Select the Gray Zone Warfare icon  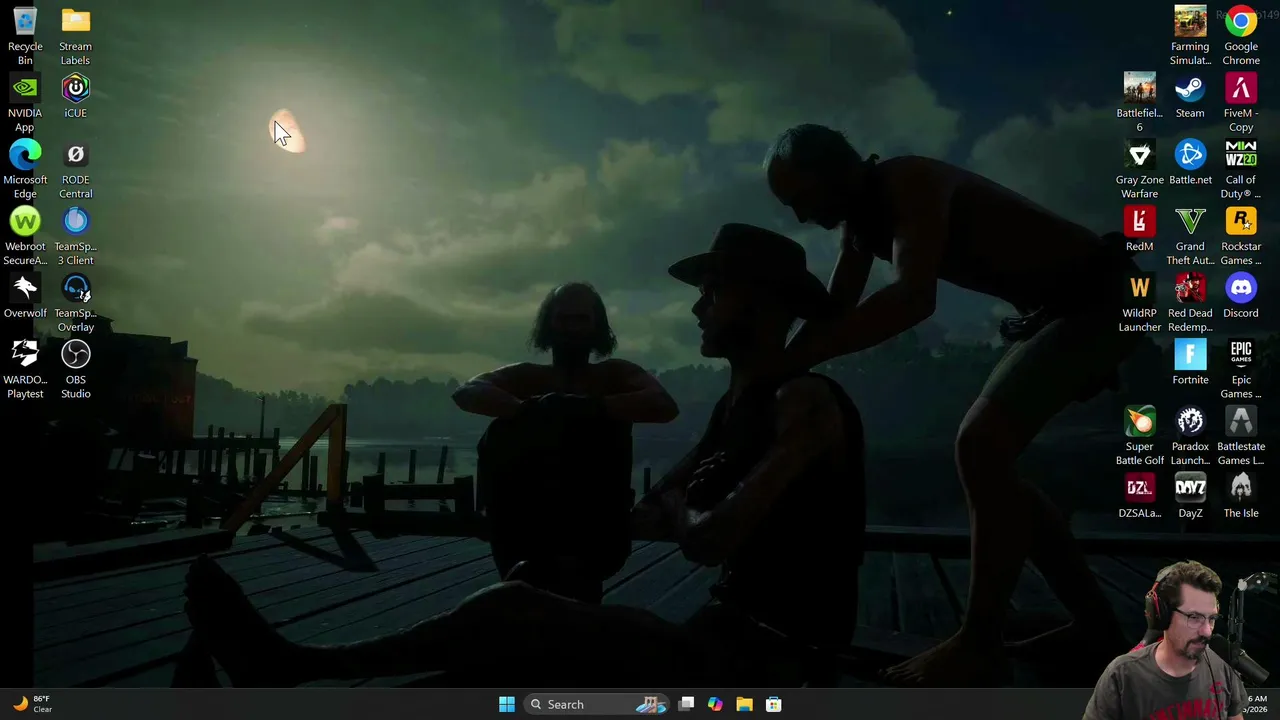[x=1139, y=169]
